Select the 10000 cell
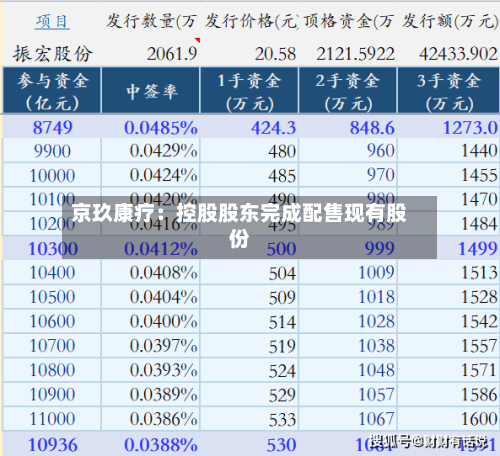 (x=52, y=175)
